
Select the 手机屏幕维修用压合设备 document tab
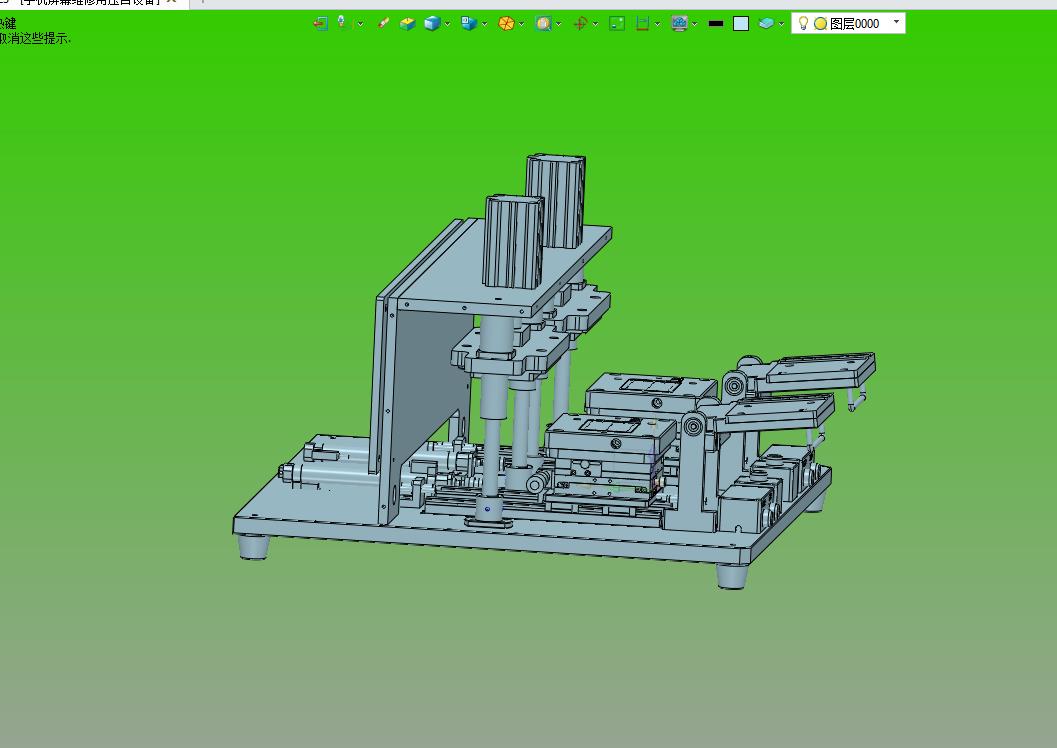(x=88, y=2)
